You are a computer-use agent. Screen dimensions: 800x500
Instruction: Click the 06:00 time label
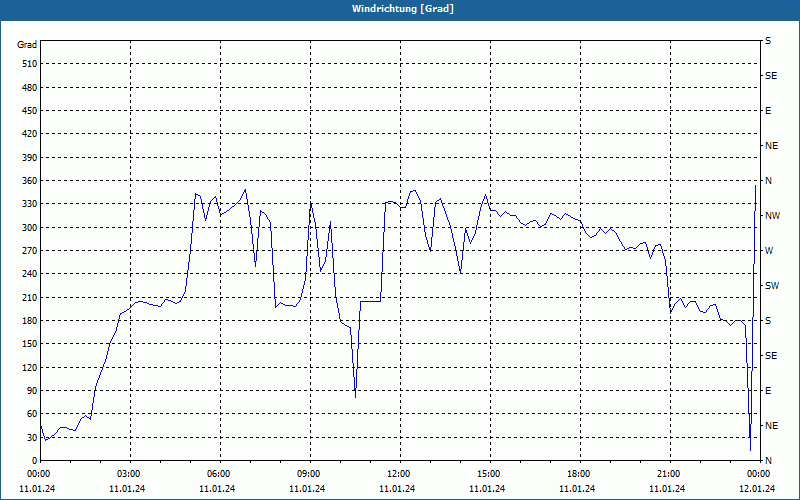(217, 474)
